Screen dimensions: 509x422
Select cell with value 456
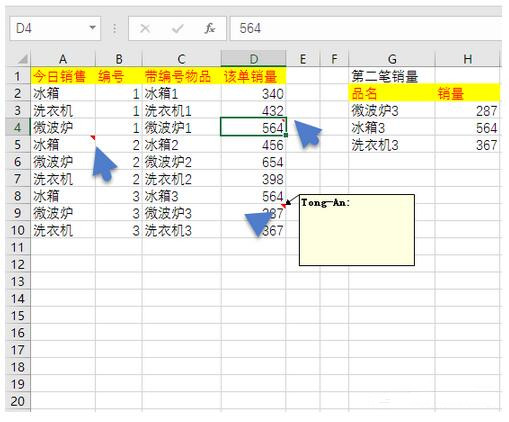click(x=253, y=145)
